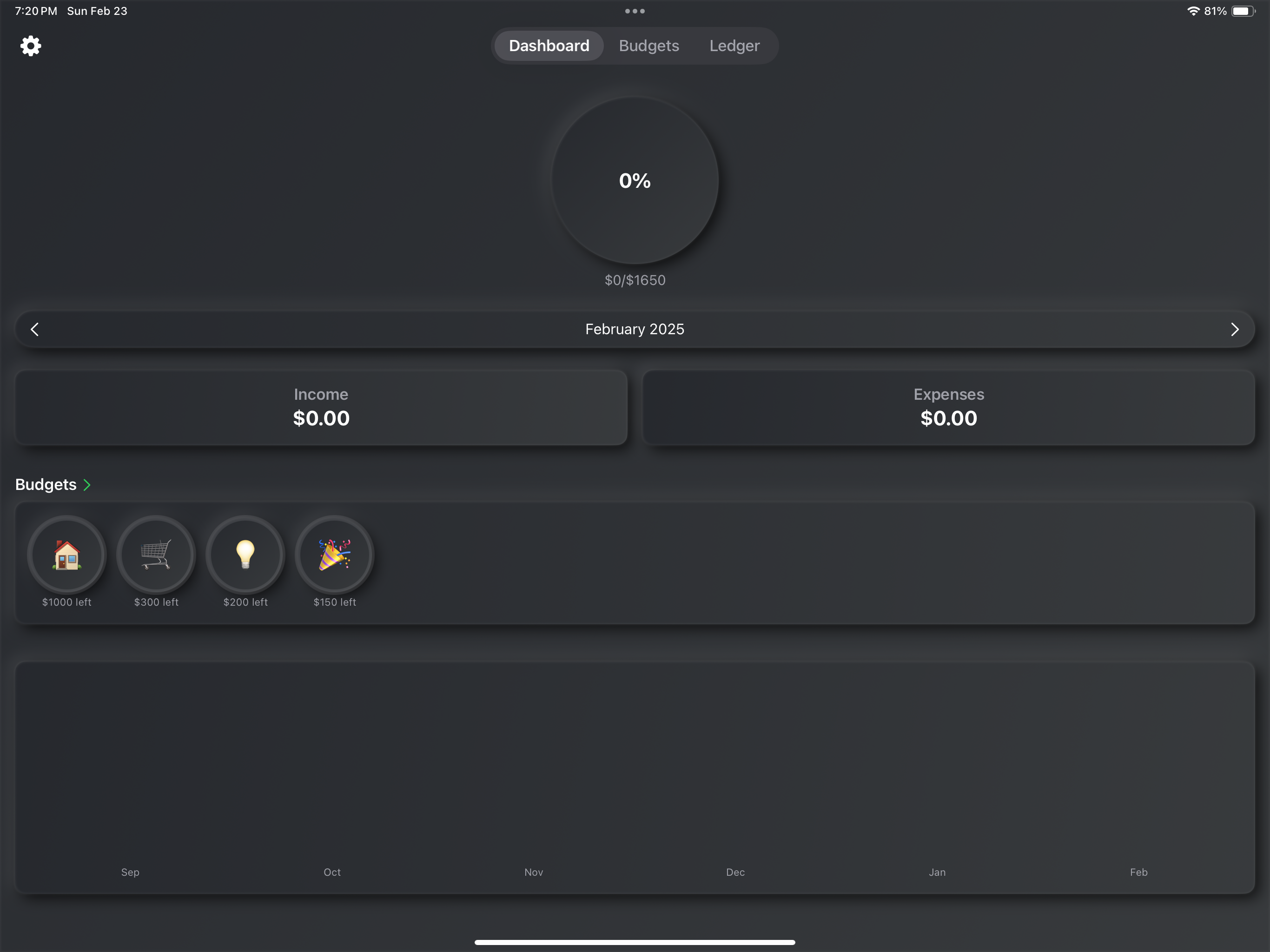Open the light bulb budget with $200 left

[245, 555]
